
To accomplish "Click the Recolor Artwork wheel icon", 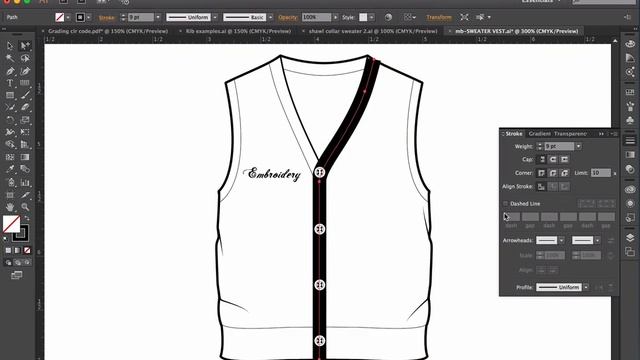I will click(x=388, y=17).
